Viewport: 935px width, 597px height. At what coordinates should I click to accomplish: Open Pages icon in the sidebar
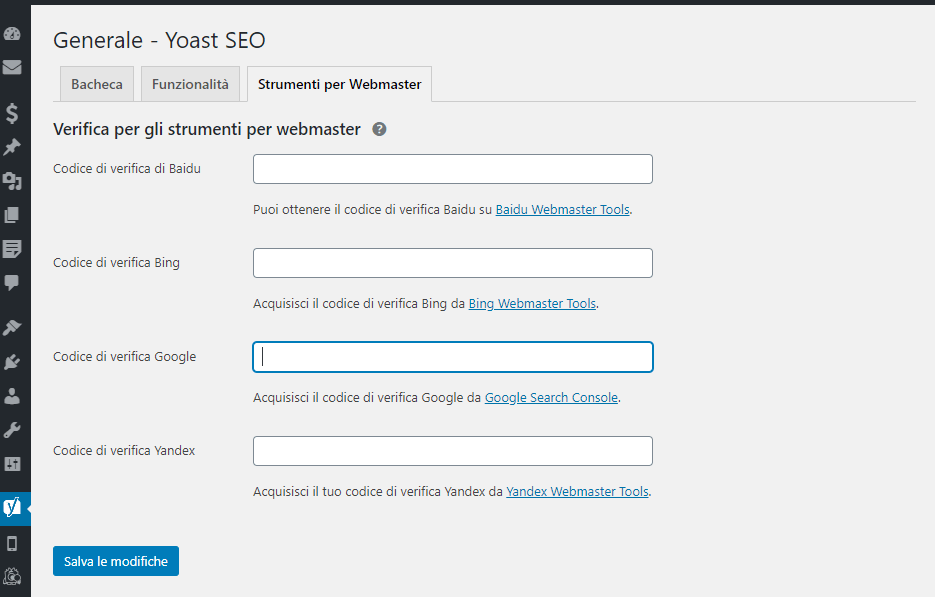(12, 215)
